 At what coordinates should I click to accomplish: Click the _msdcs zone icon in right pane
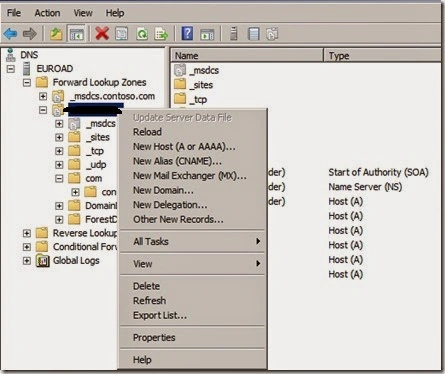pyautogui.click(x=180, y=70)
